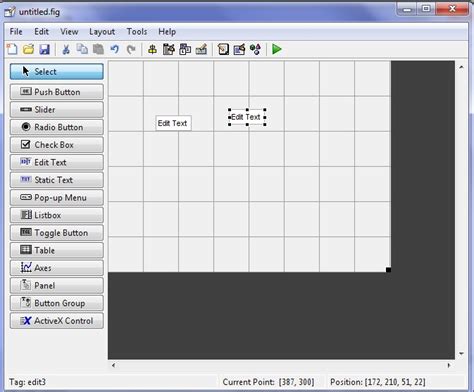
Task: Open the Toolbar Editor icon
Action: (201, 49)
